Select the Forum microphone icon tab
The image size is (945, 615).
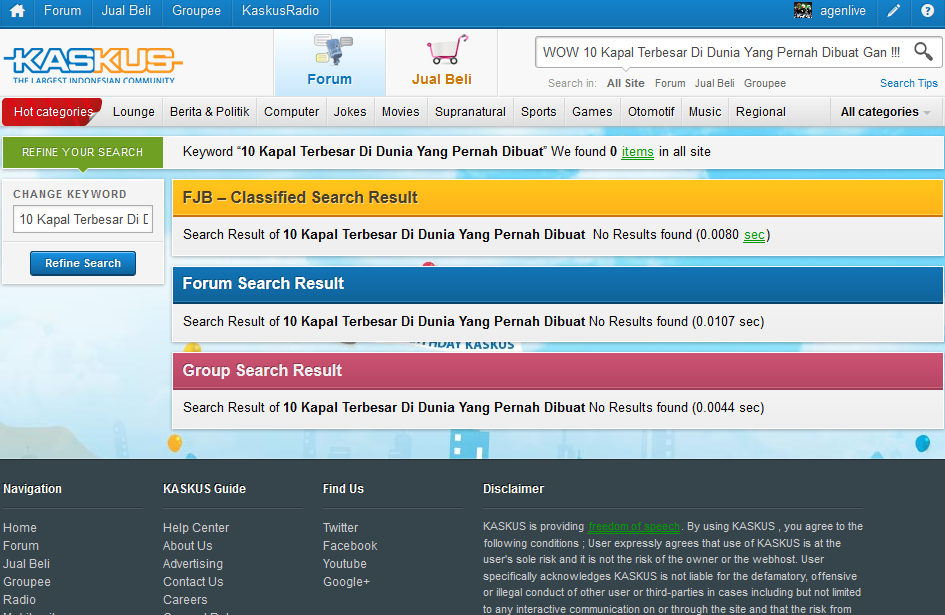(x=330, y=62)
